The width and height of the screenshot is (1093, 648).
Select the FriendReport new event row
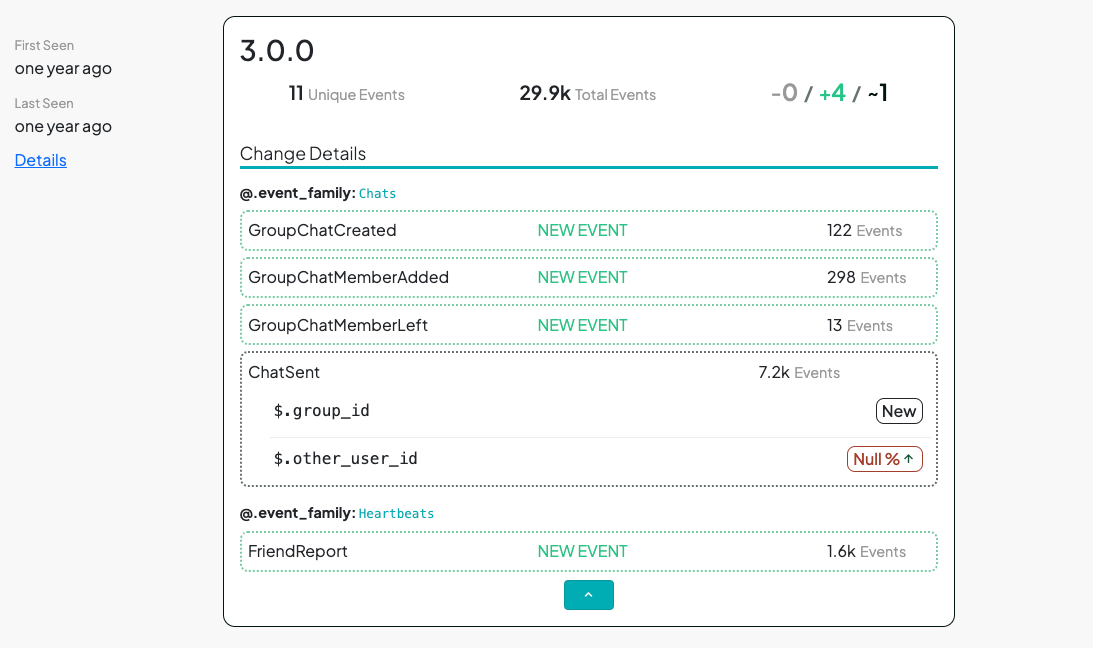(x=588, y=551)
